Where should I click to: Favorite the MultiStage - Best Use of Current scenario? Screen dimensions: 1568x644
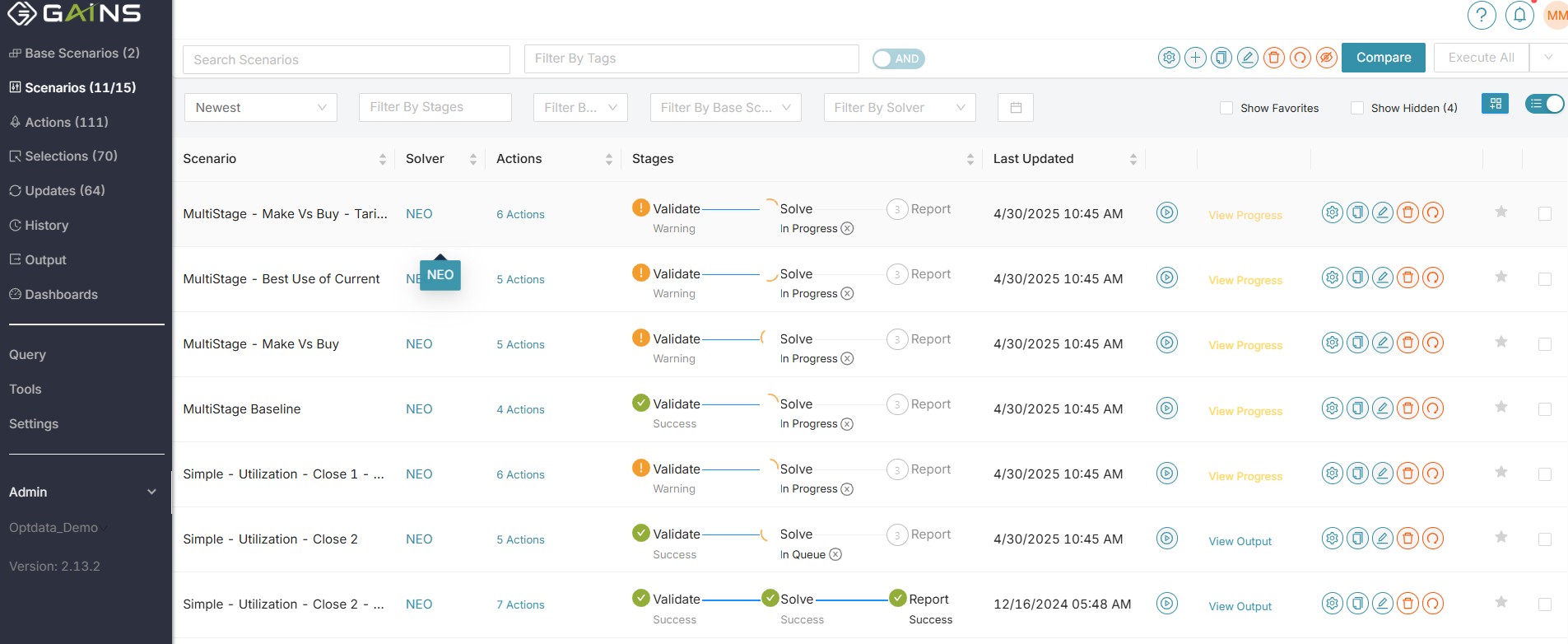[x=1501, y=278]
